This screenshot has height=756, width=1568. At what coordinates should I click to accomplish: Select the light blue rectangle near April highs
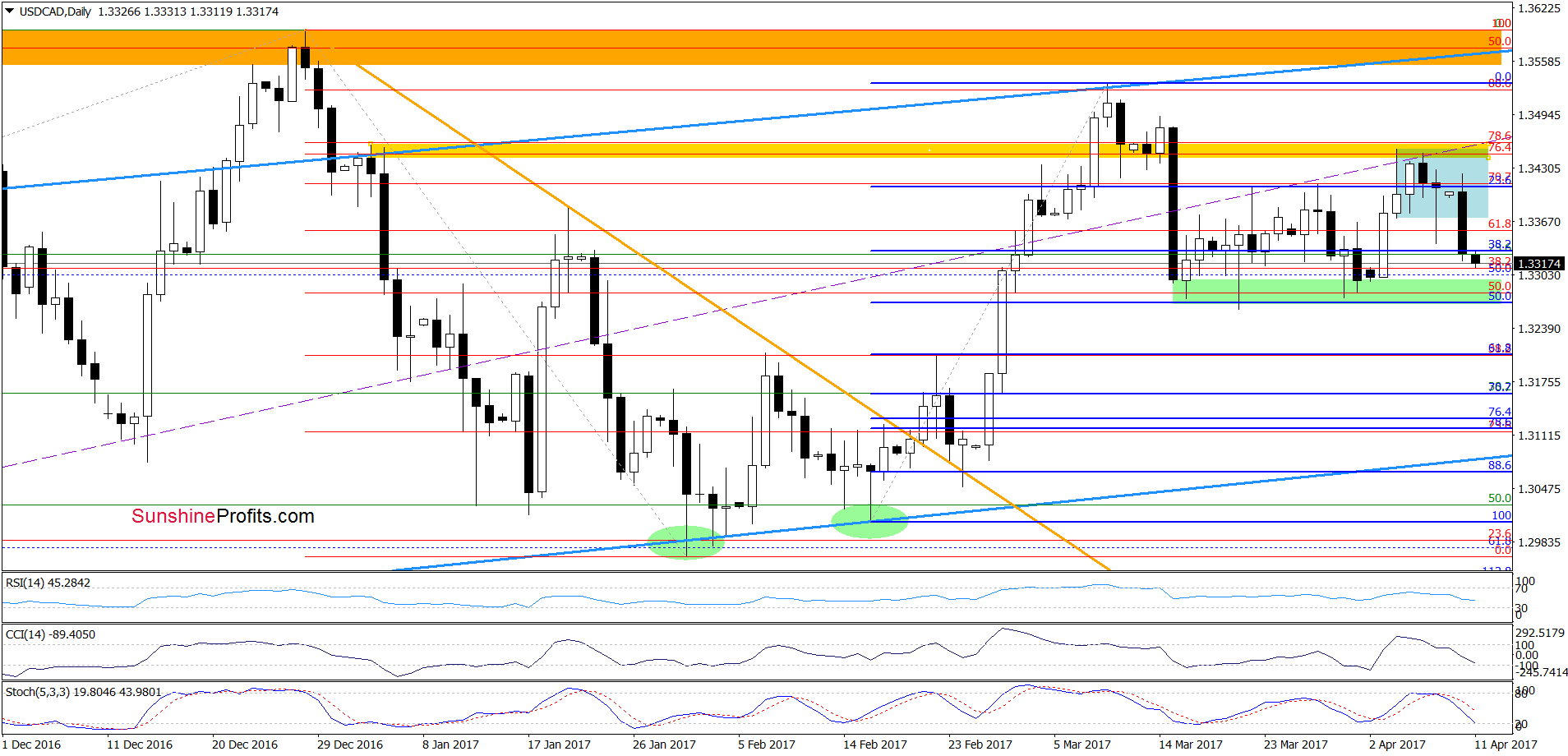[1441, 183]
